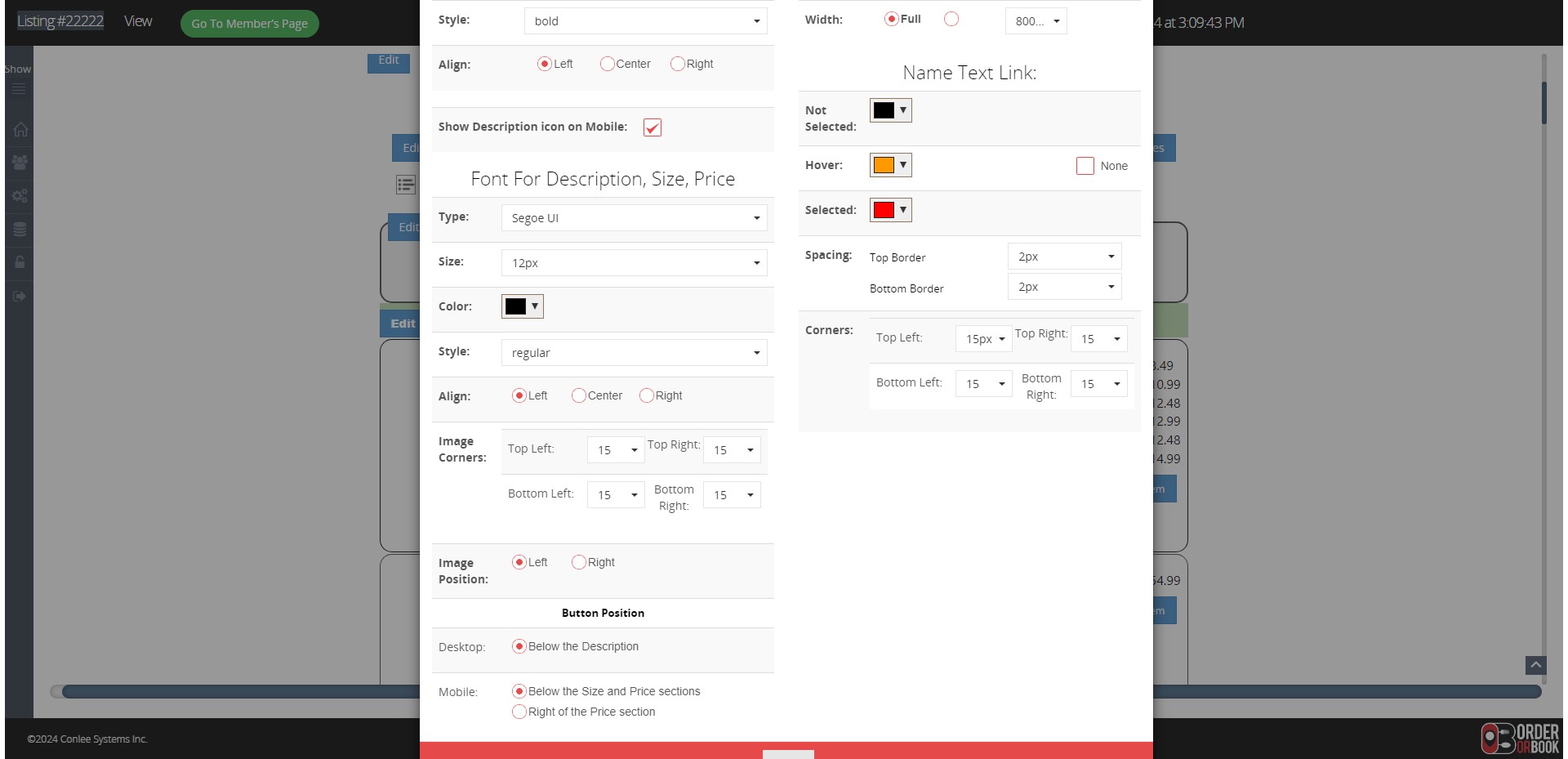Click the "Button Position" heading

[x=603, y=613]
